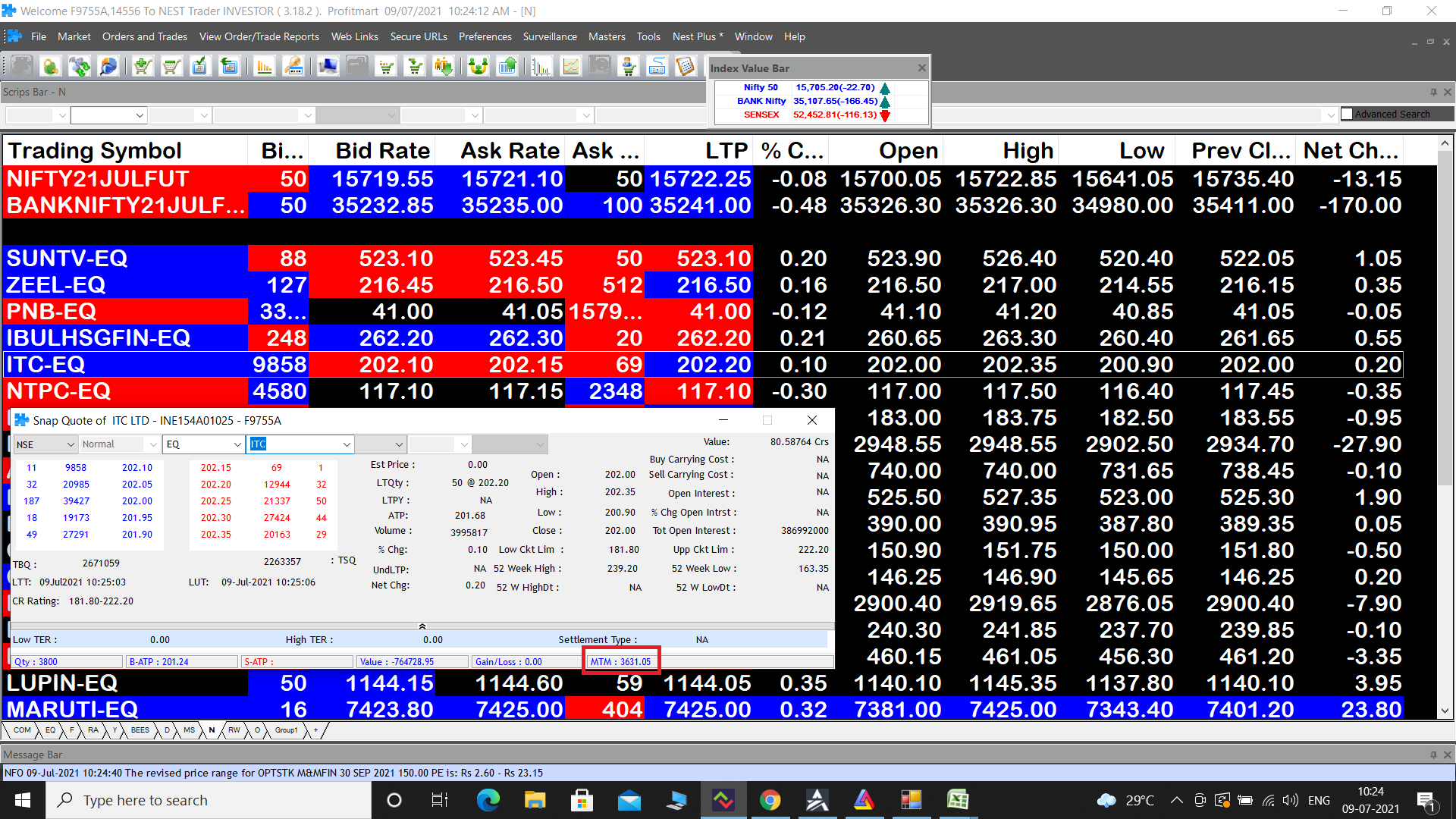Viewport: 1456px width, 819px height.
Task: Launch Excel from the Windows taskbar
Action: [957, 800]
